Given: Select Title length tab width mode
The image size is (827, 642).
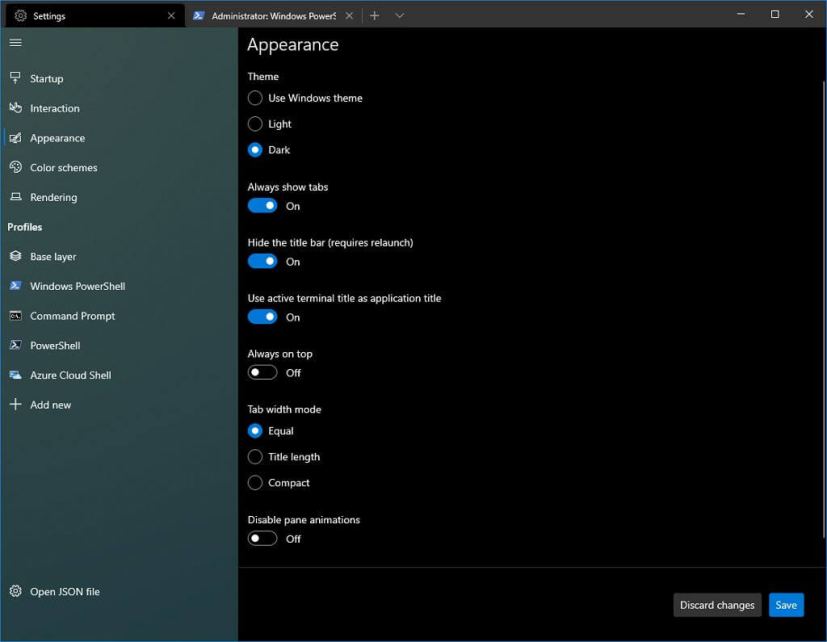Looking at the screenshot, I should point(284,457).
